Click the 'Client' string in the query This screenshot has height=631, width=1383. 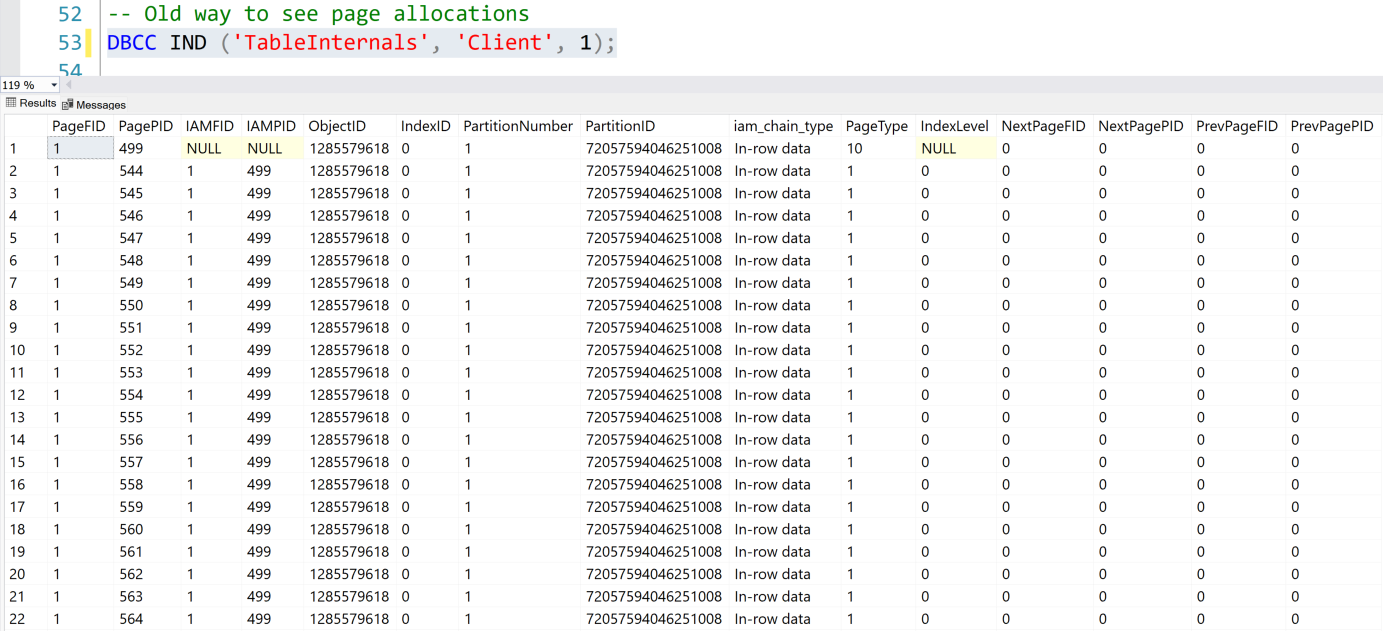coord(505,43)
